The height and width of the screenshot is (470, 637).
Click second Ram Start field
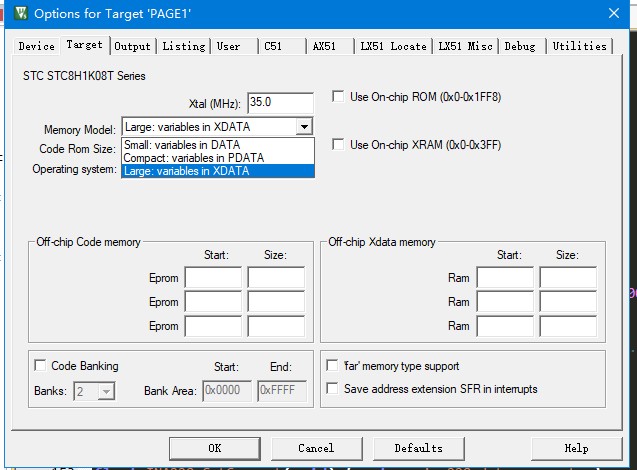[x=505, y=302]
